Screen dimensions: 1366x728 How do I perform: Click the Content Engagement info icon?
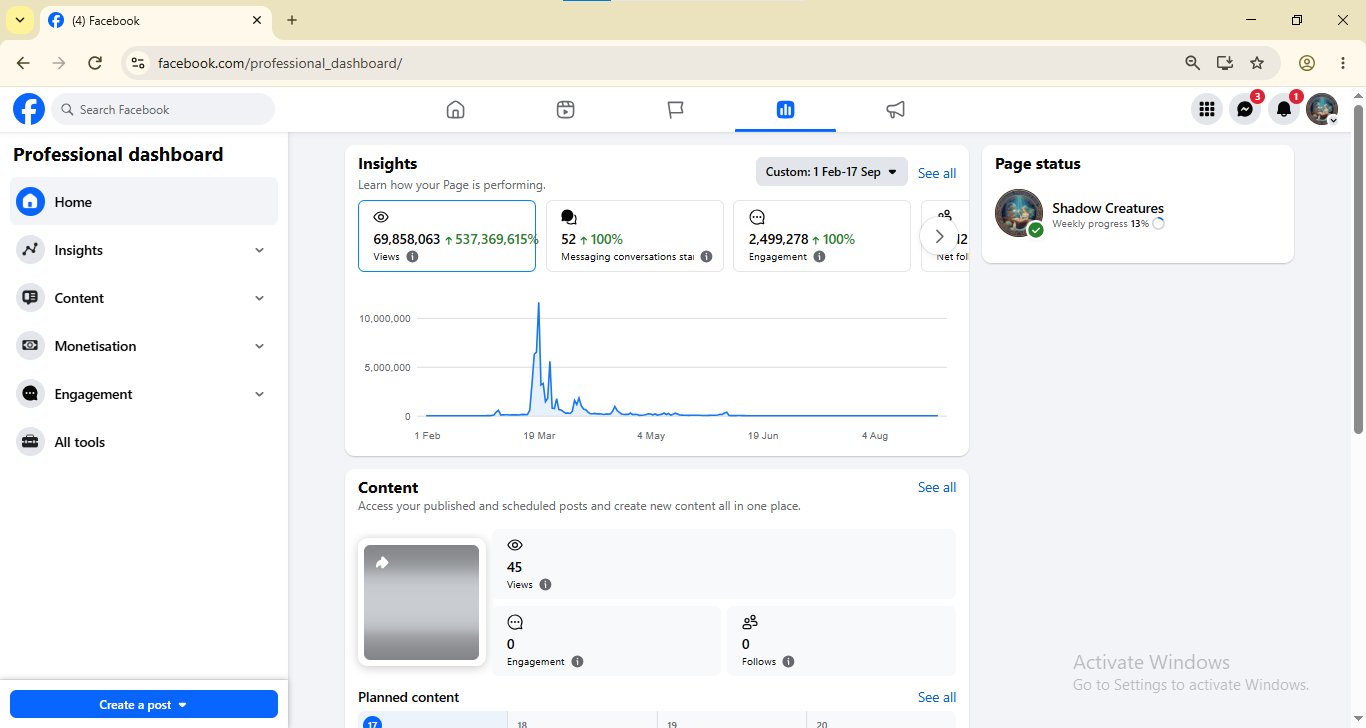point(577,662)
